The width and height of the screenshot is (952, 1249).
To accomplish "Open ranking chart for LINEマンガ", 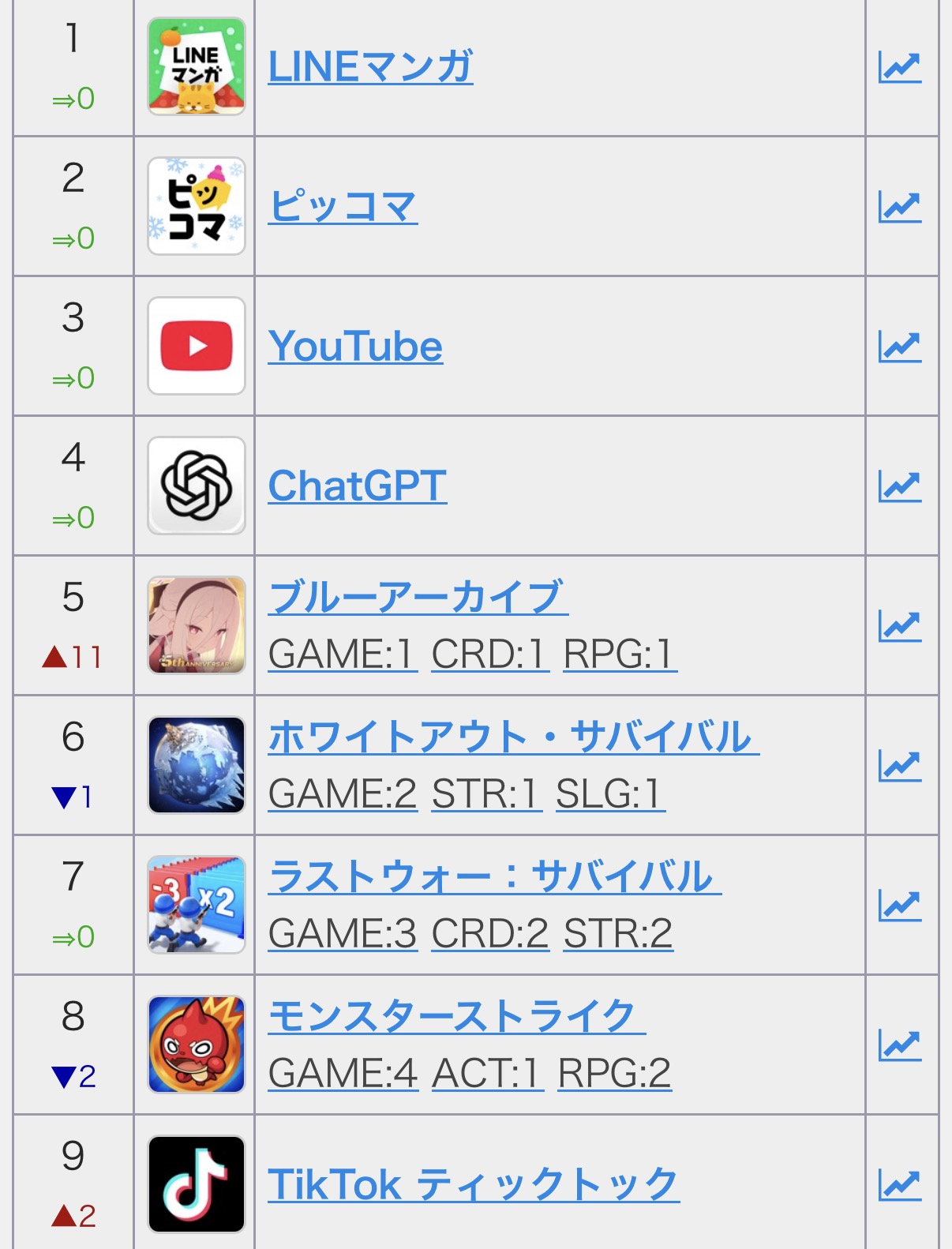I will point(900,68).
